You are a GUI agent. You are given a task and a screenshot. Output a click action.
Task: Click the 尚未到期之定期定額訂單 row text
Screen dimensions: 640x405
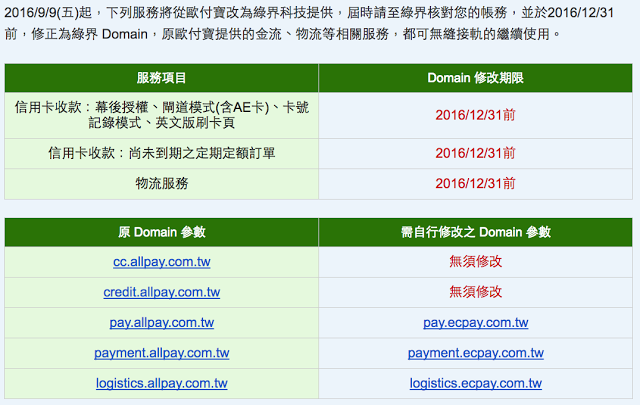point(162,153)
